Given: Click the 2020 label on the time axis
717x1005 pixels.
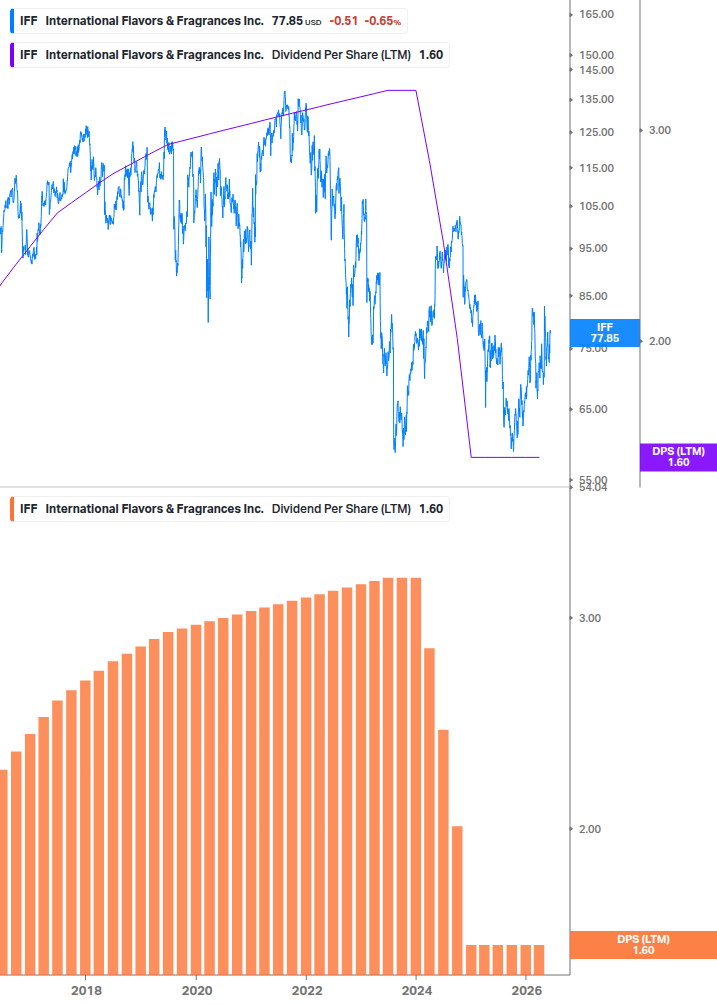Looking at the screenshot, I should 197,991.
